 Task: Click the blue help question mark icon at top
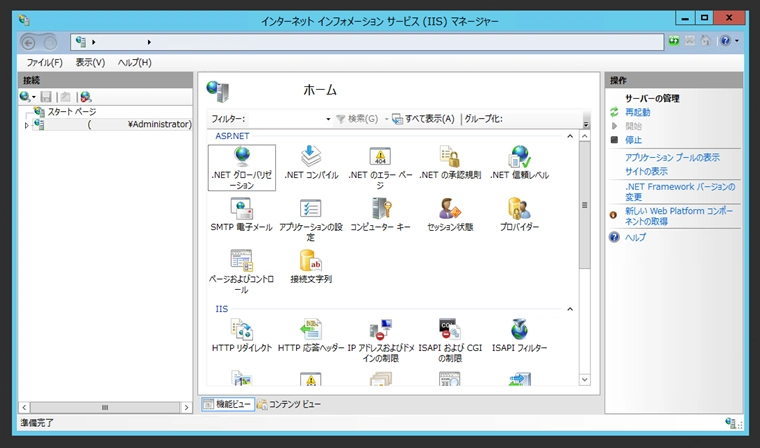pos(725,41)
